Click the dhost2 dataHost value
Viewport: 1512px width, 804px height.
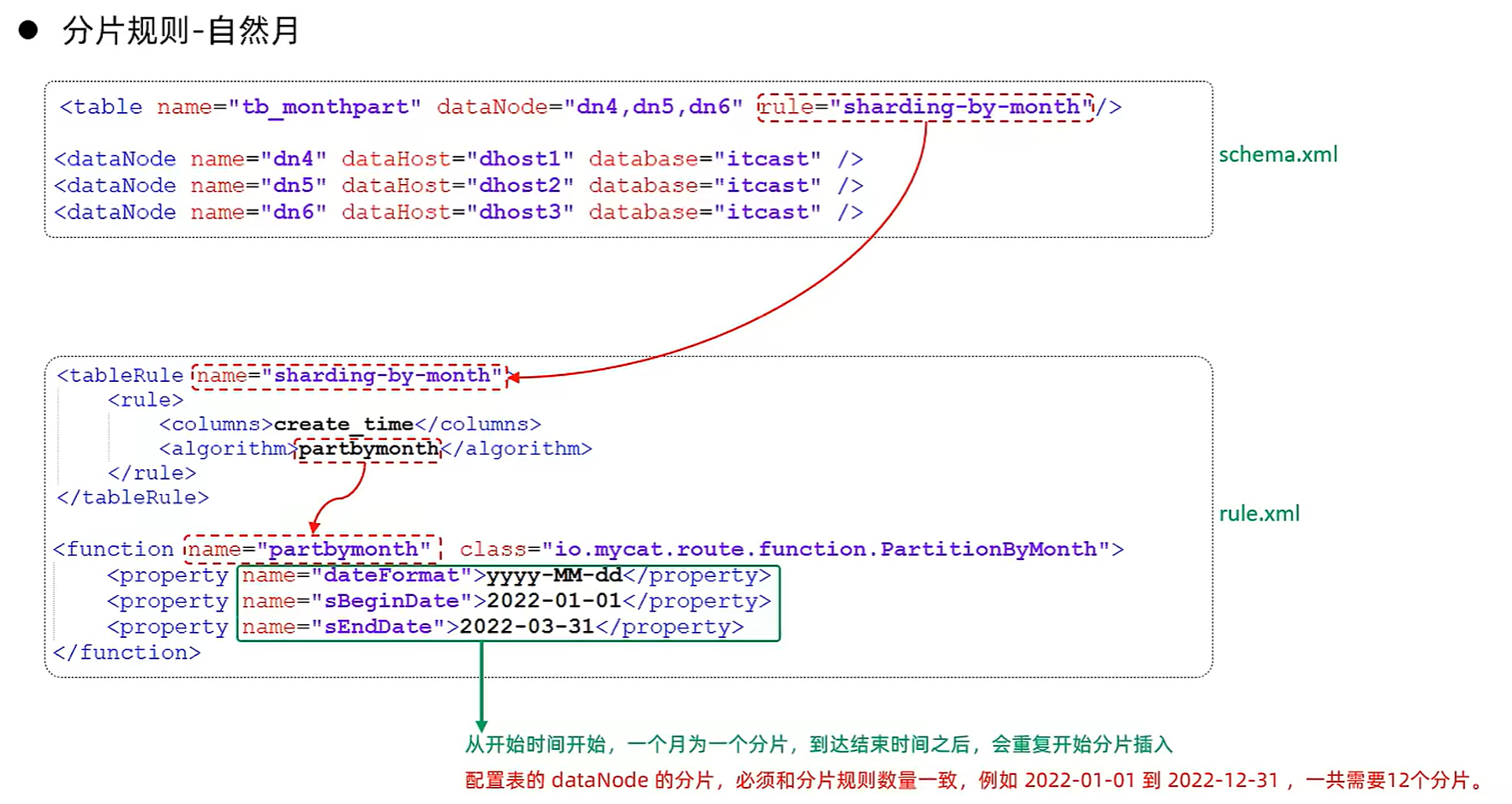[520, 186]
